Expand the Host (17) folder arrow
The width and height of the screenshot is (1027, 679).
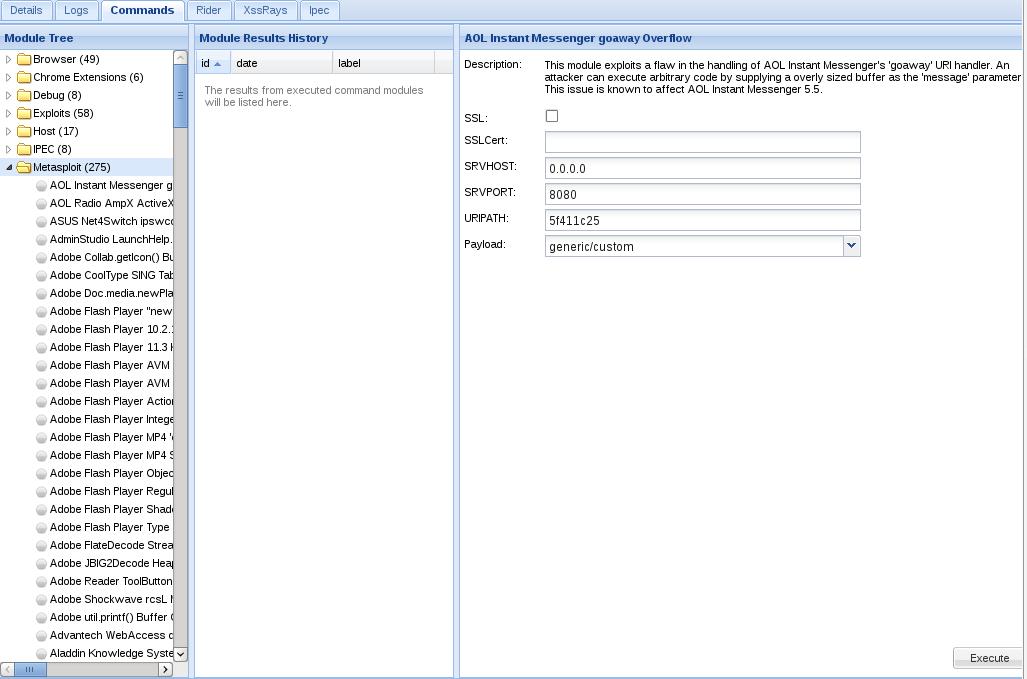9,132
